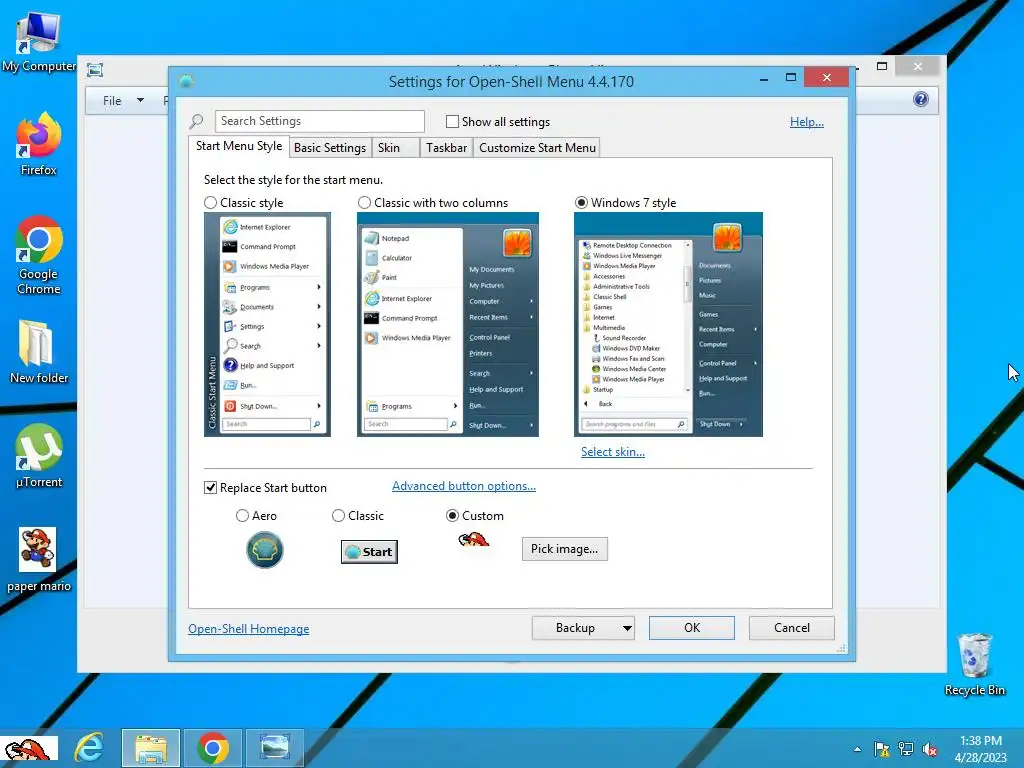Click the background window's title bar icon

pos(95,69)
